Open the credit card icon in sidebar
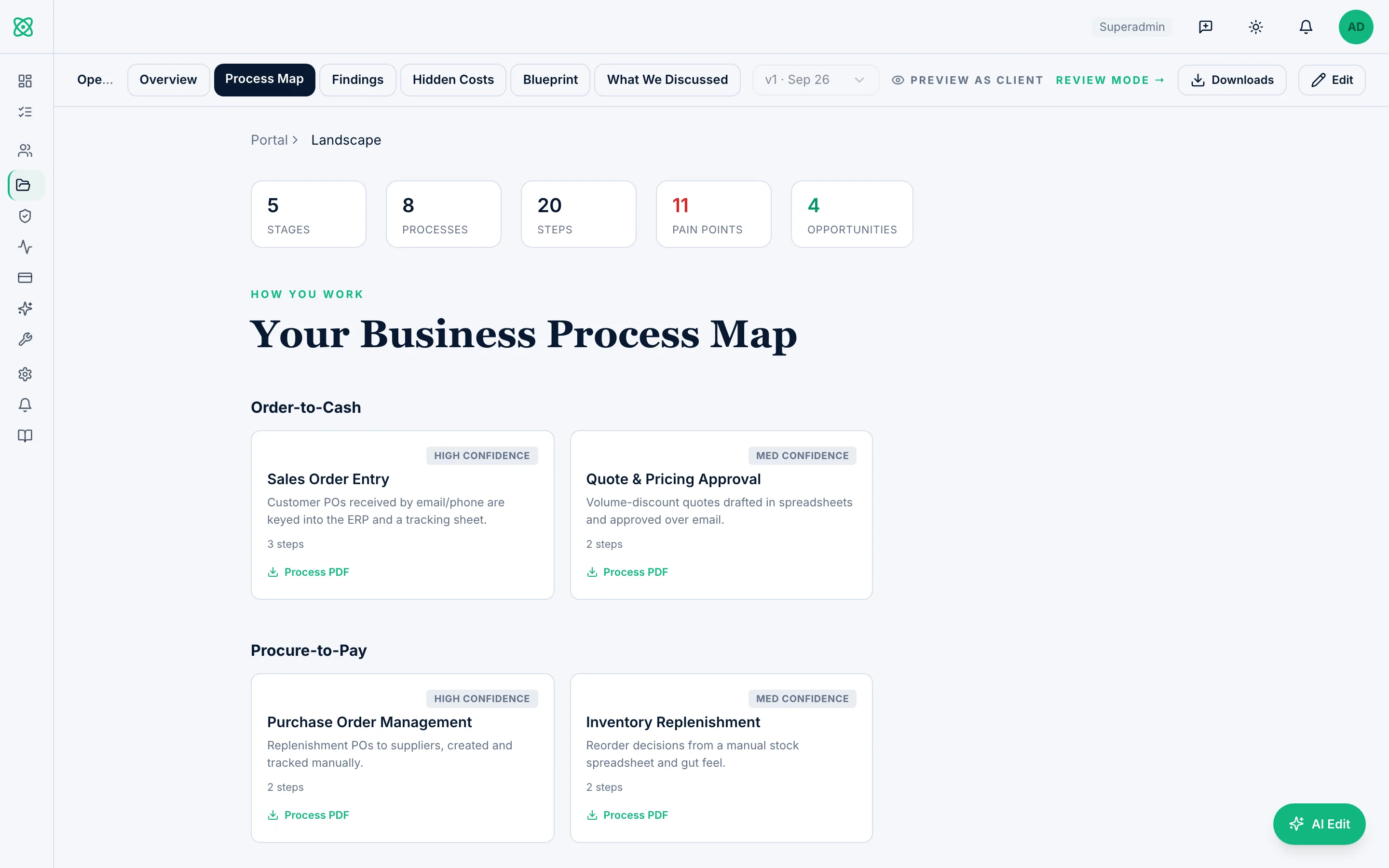 tap(25, 278)
